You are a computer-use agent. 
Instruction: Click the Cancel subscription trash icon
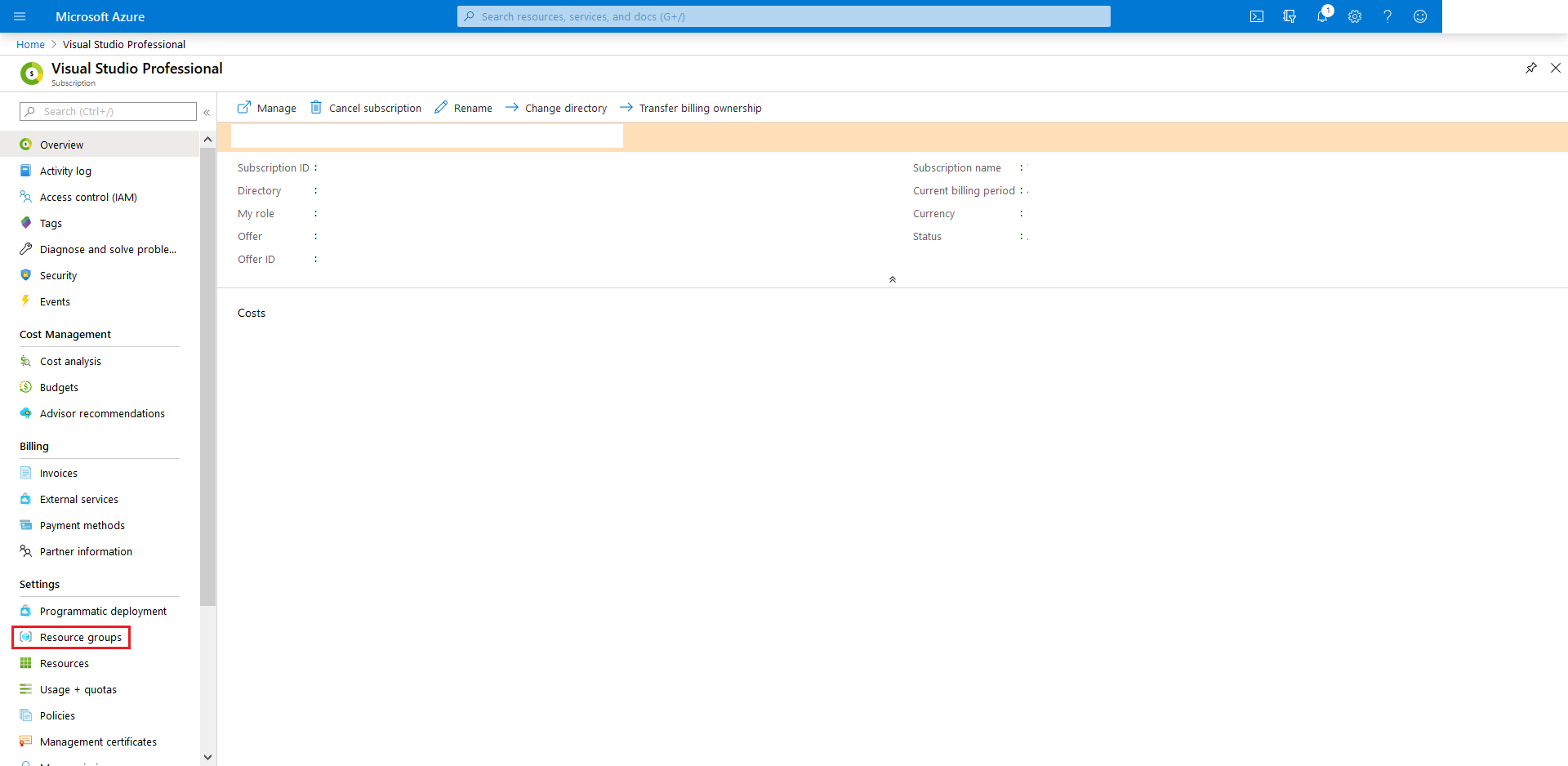coord(316,108)
